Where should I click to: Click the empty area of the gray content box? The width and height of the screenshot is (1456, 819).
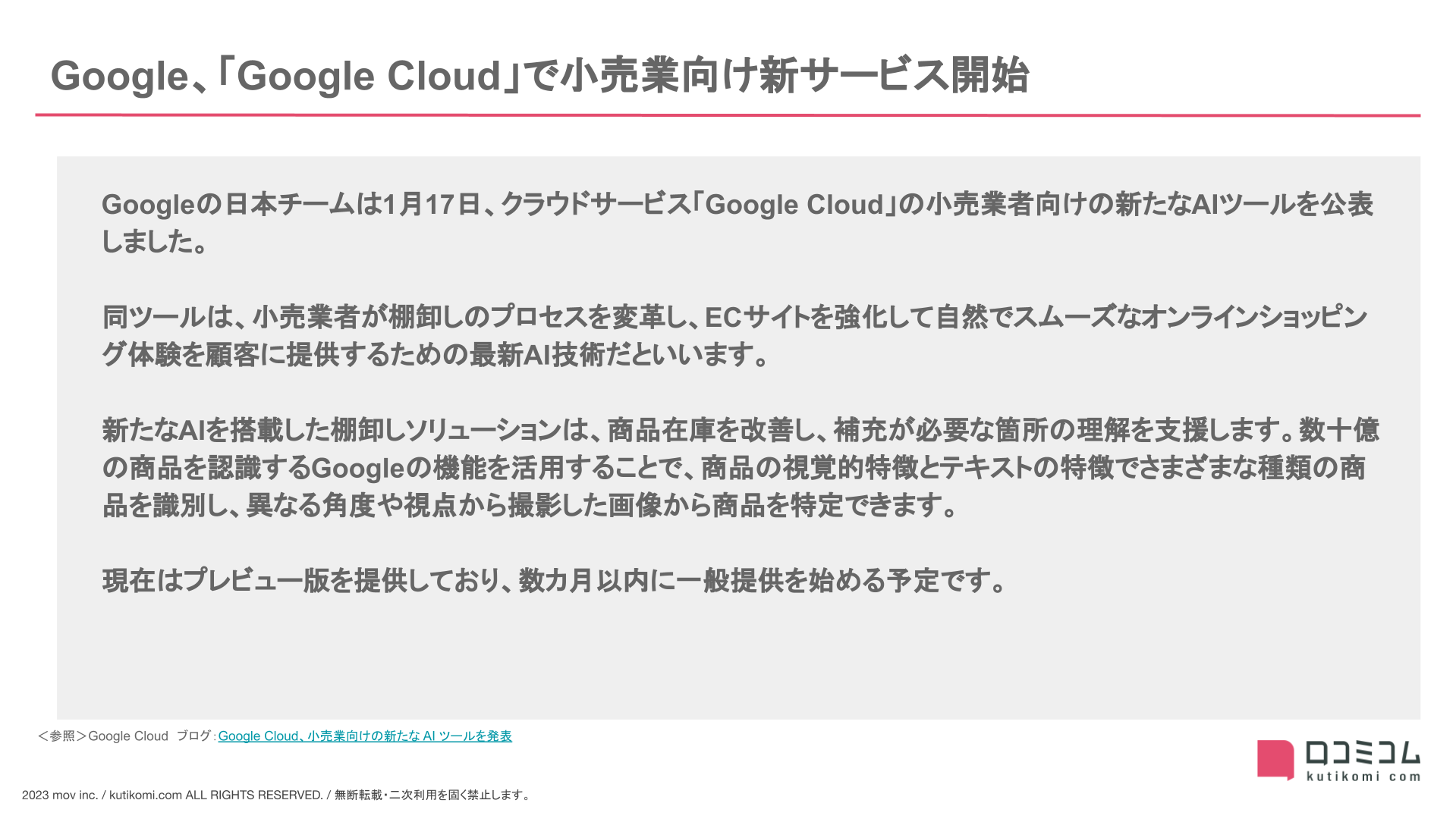click(x=736, y=660)
